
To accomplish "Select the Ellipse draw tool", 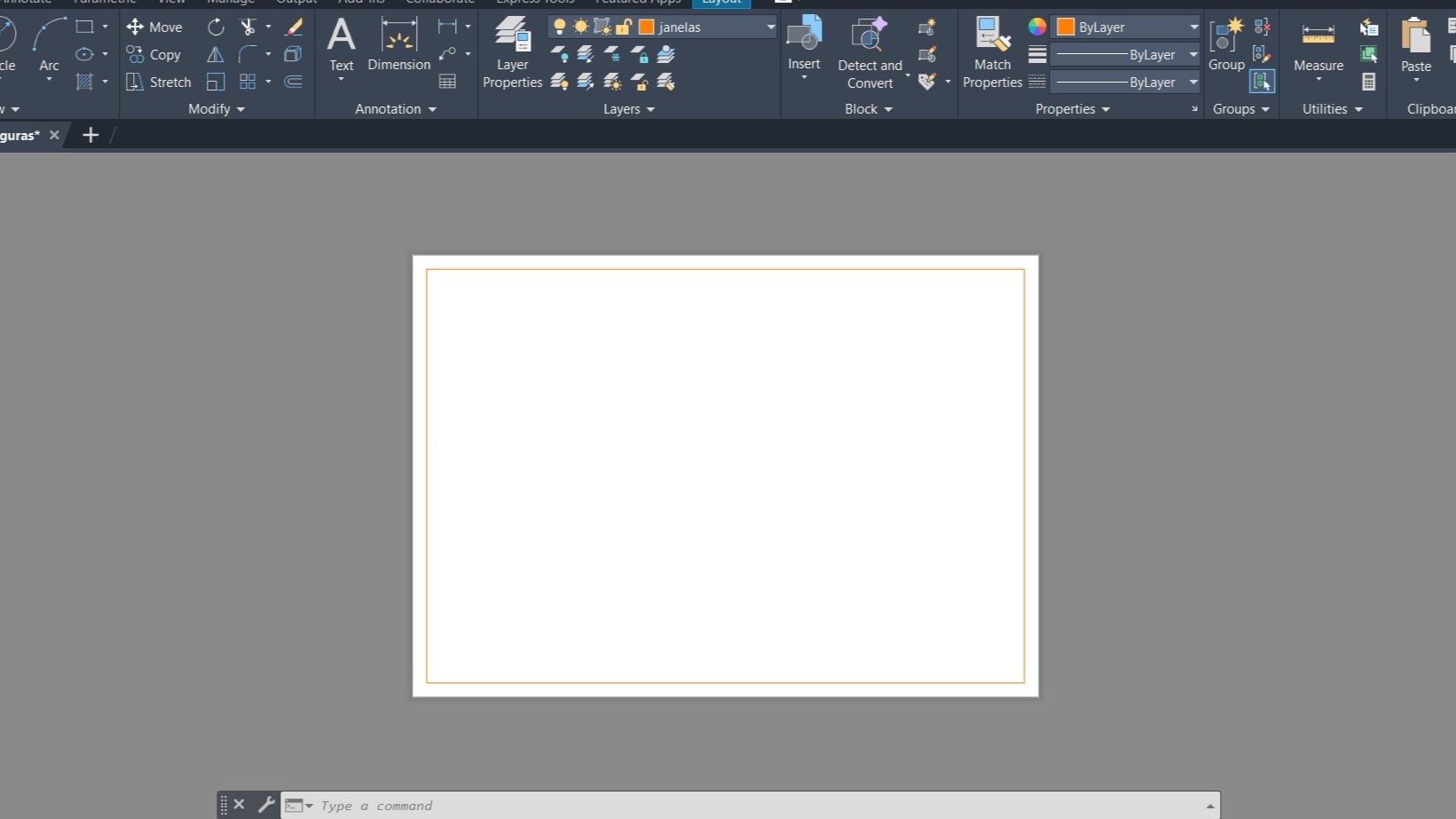I will click(84, 54).
